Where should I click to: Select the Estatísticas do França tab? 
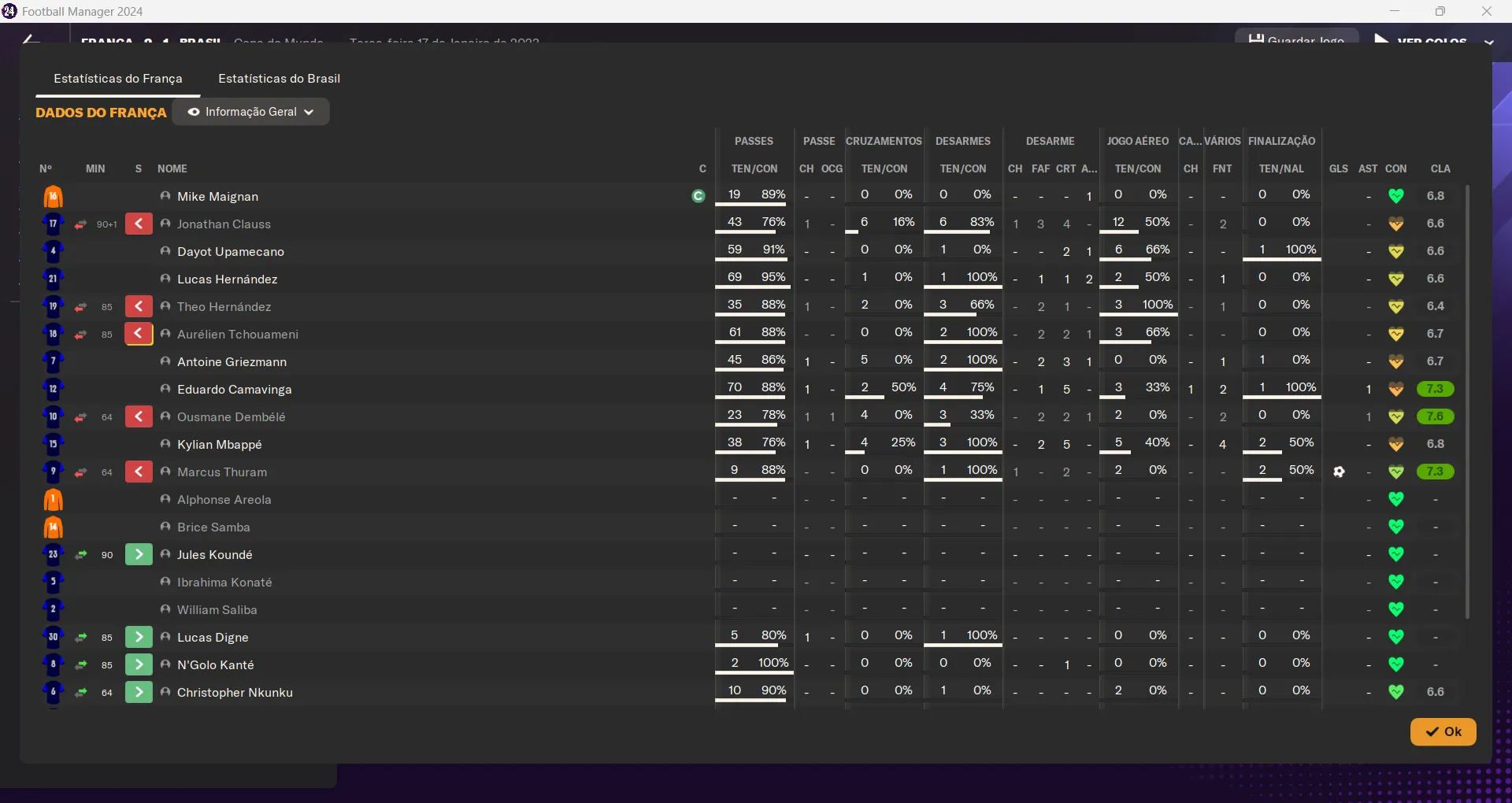click(x=118, y=79)
